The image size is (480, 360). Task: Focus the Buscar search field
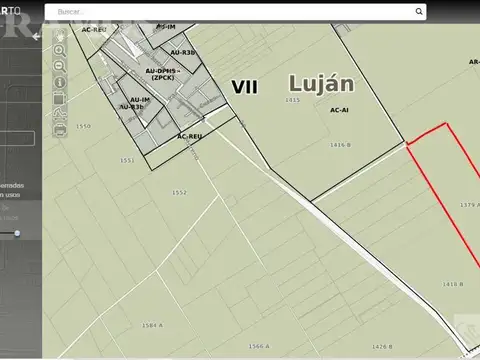point(235,12)
